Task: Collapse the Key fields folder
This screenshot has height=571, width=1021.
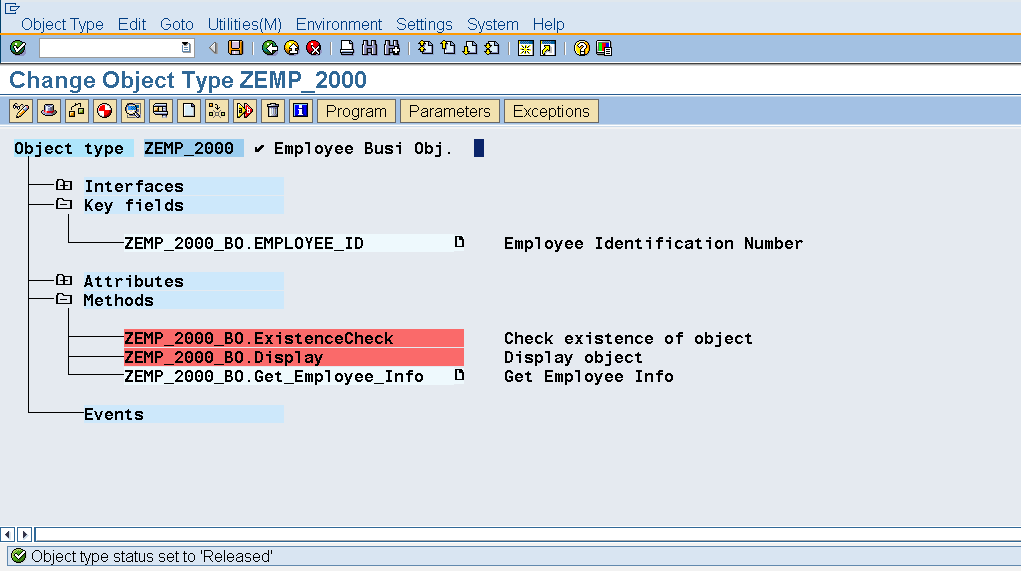Action: pos(64,205)
